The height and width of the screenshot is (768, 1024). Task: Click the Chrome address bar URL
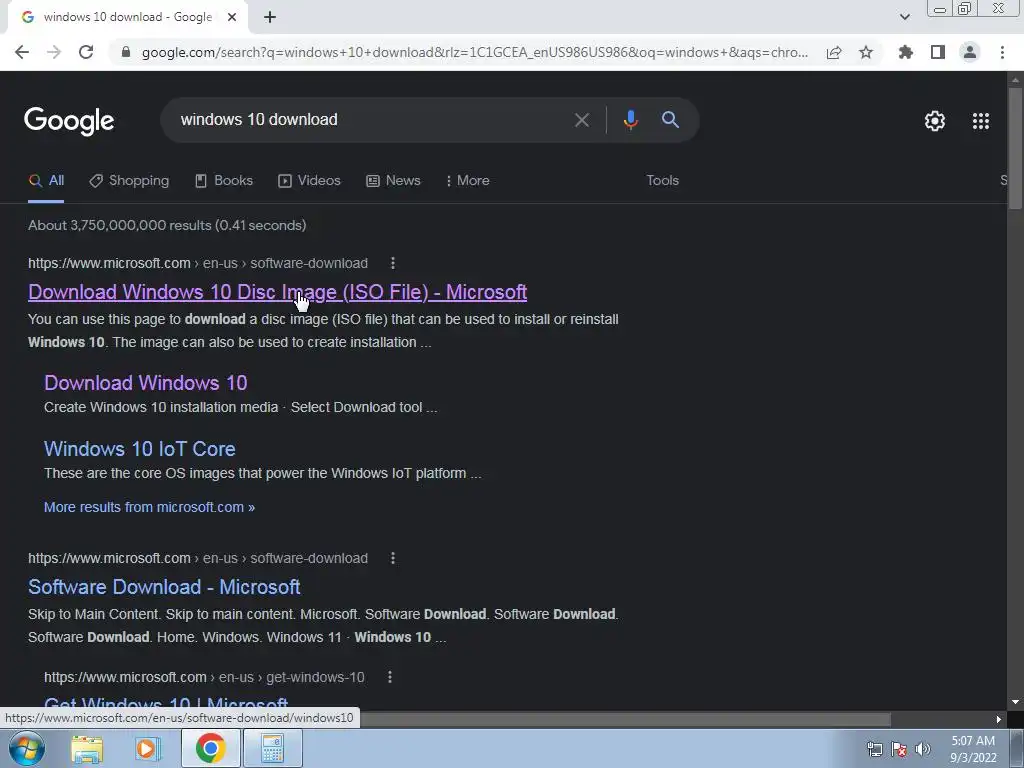coord(475,52)
